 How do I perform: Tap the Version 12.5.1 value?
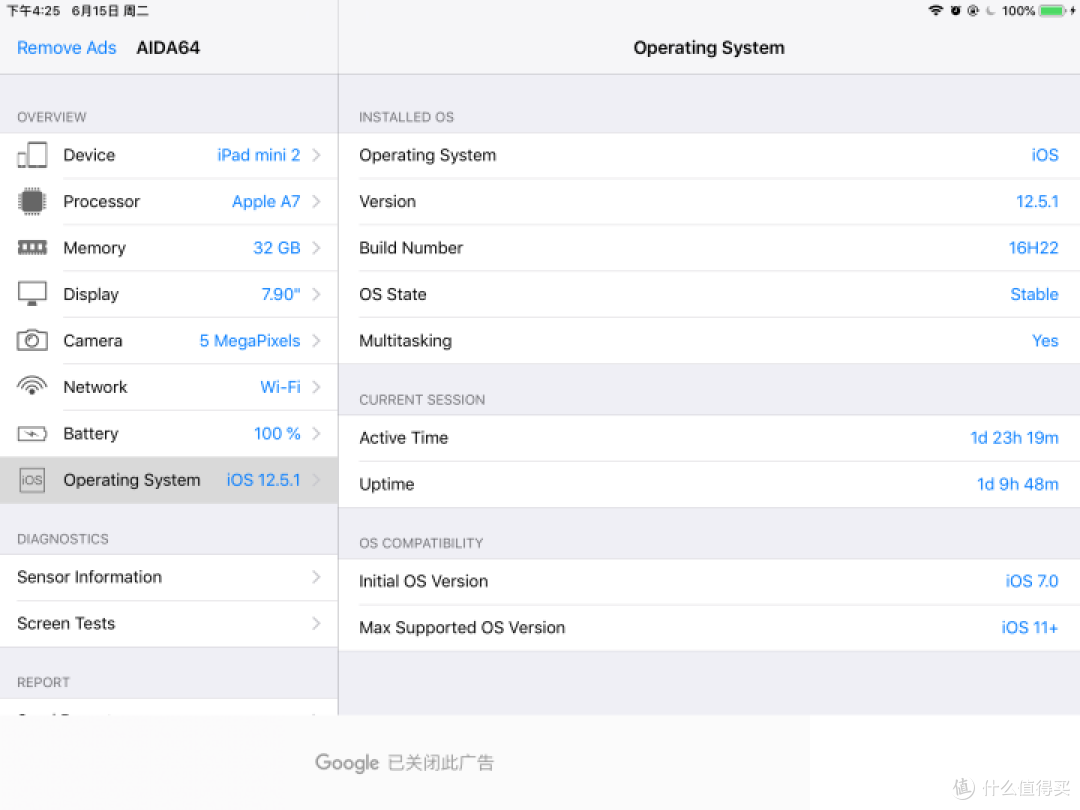tap(1037, 201)
